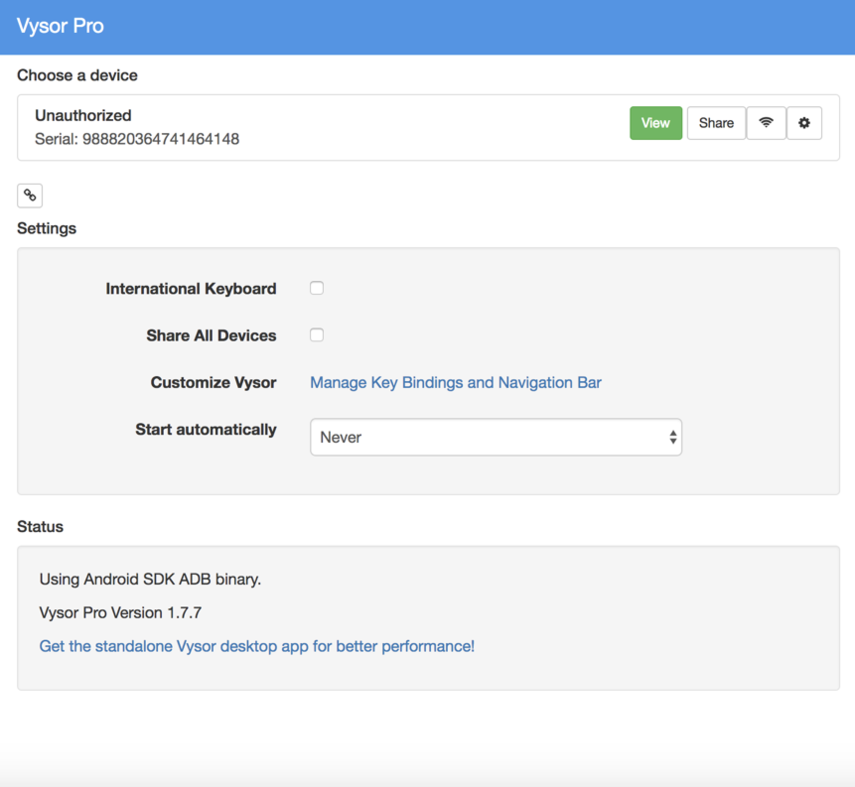This screenshot has width=855, height=787.
Task: Open Manage Key Bindings and Navigation Bar
Action: tap(455, 382)
